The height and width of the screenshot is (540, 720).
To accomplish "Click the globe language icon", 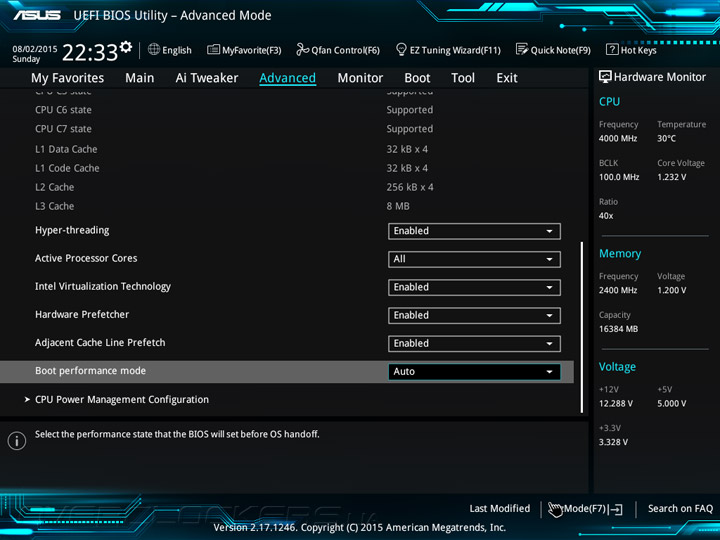I will point(154,49).
